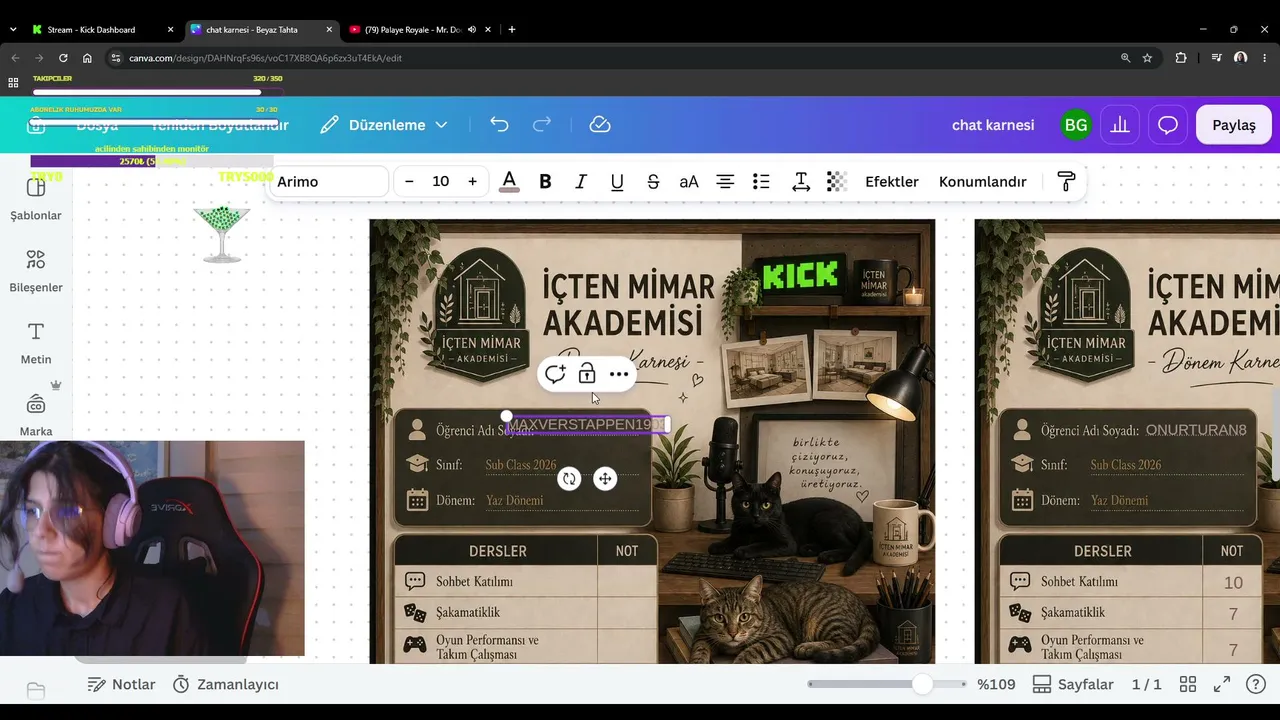Bookmark this page with the star
Screen dimensions: 1280x720
[x=1147, y=58]
